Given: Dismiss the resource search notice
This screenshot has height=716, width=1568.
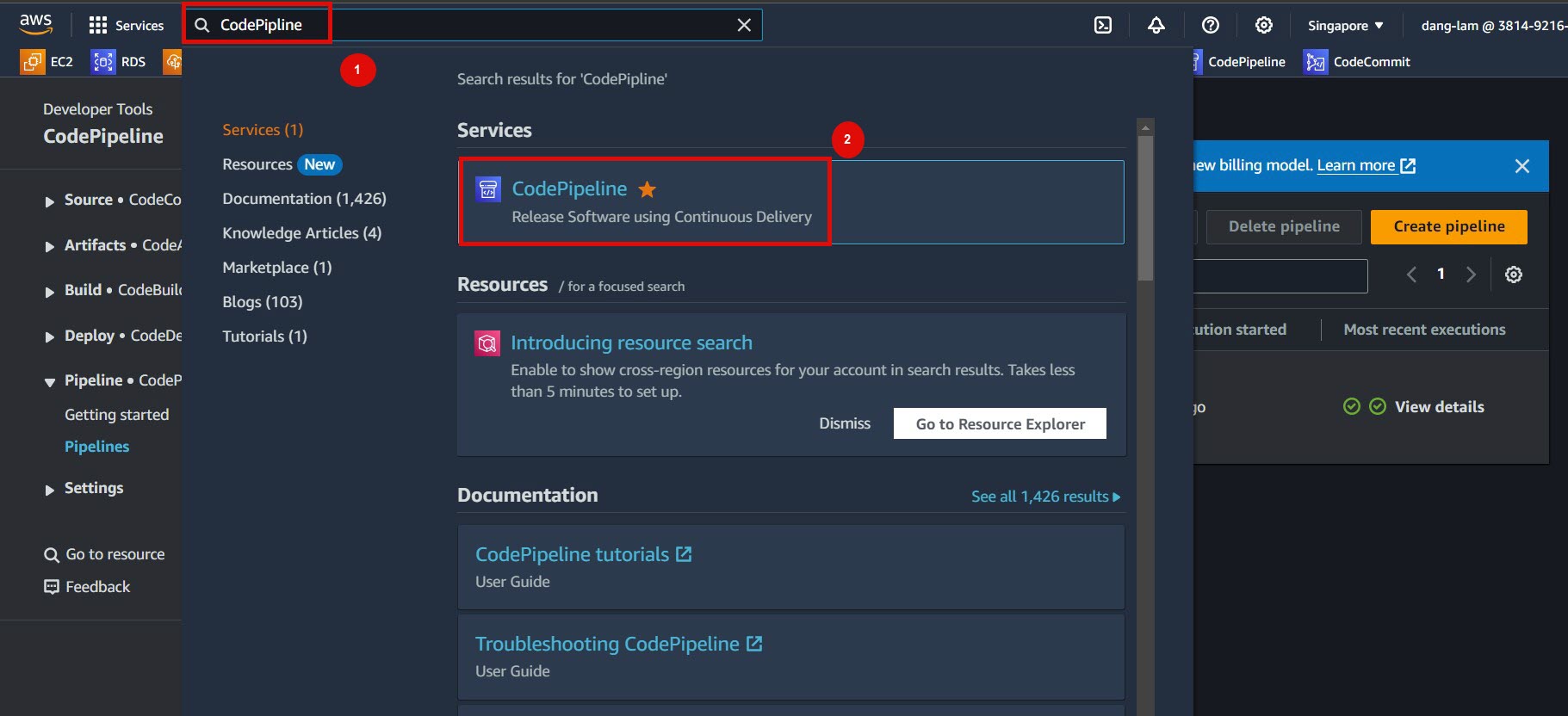Looking at the screenshot, I should (845, 423).
